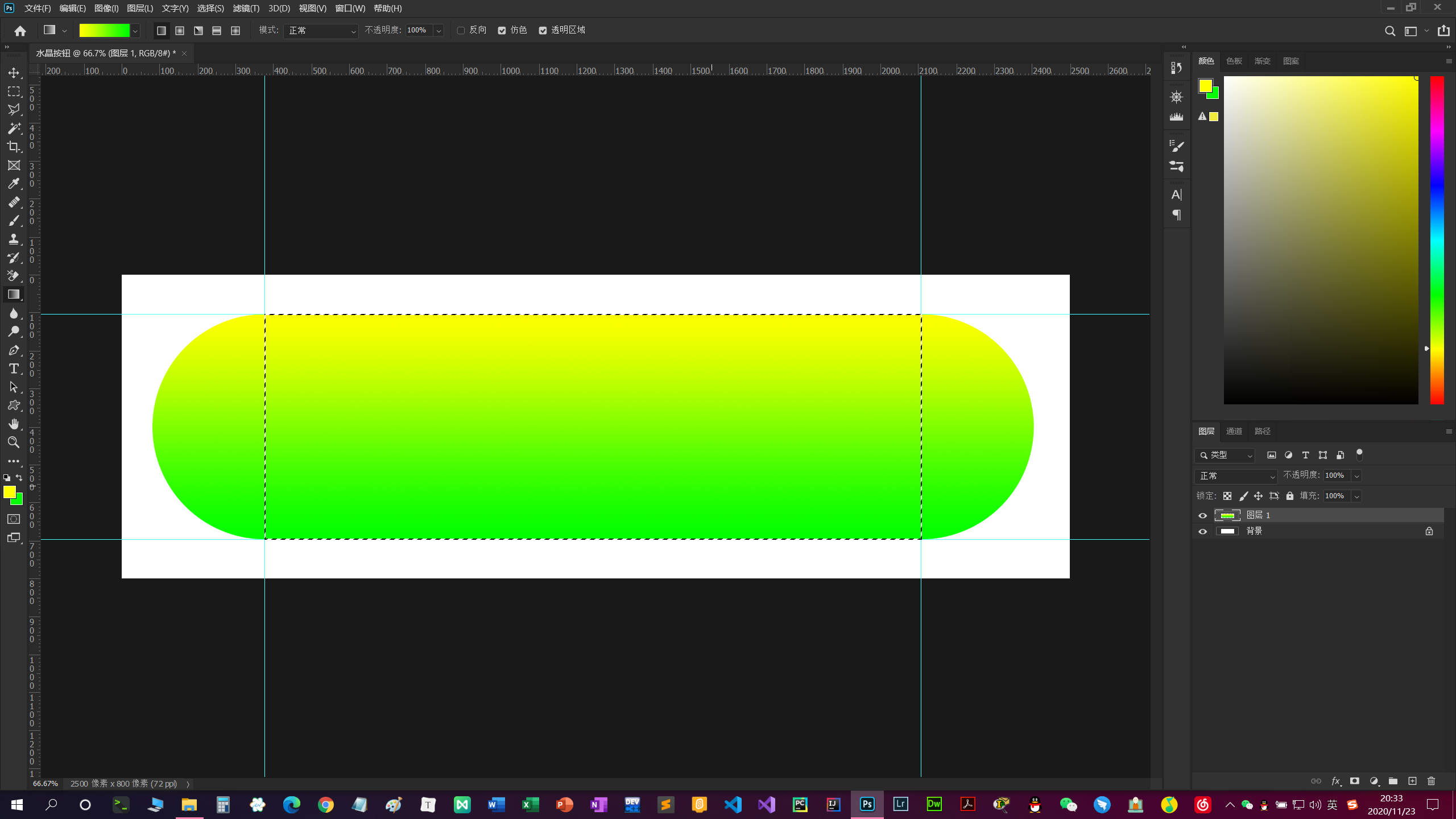
Task: Switch to the 色板 tab
Action: (x=1234, y=61)
